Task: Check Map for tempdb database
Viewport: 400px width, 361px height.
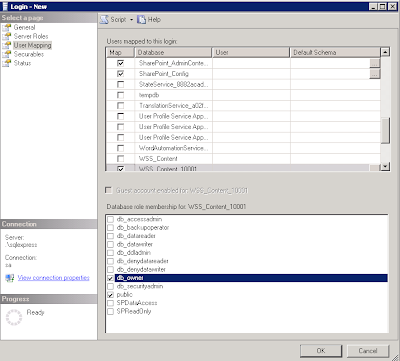Action: click(x=121, y=95)
